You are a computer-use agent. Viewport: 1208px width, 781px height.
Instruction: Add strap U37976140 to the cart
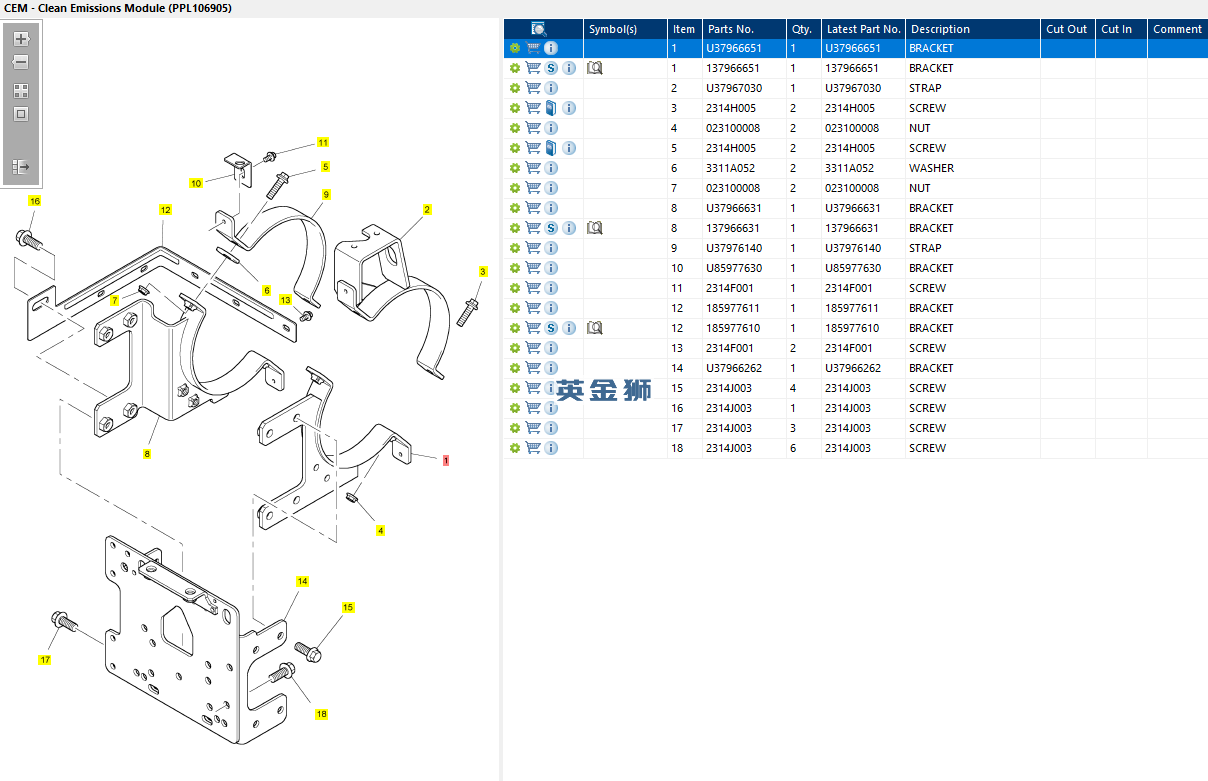coord(533,248)
